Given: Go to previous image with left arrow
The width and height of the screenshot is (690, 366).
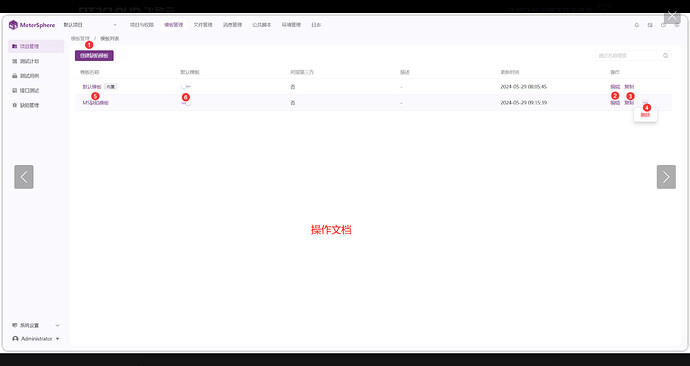Looking at the screenshot, I should 24,177.
